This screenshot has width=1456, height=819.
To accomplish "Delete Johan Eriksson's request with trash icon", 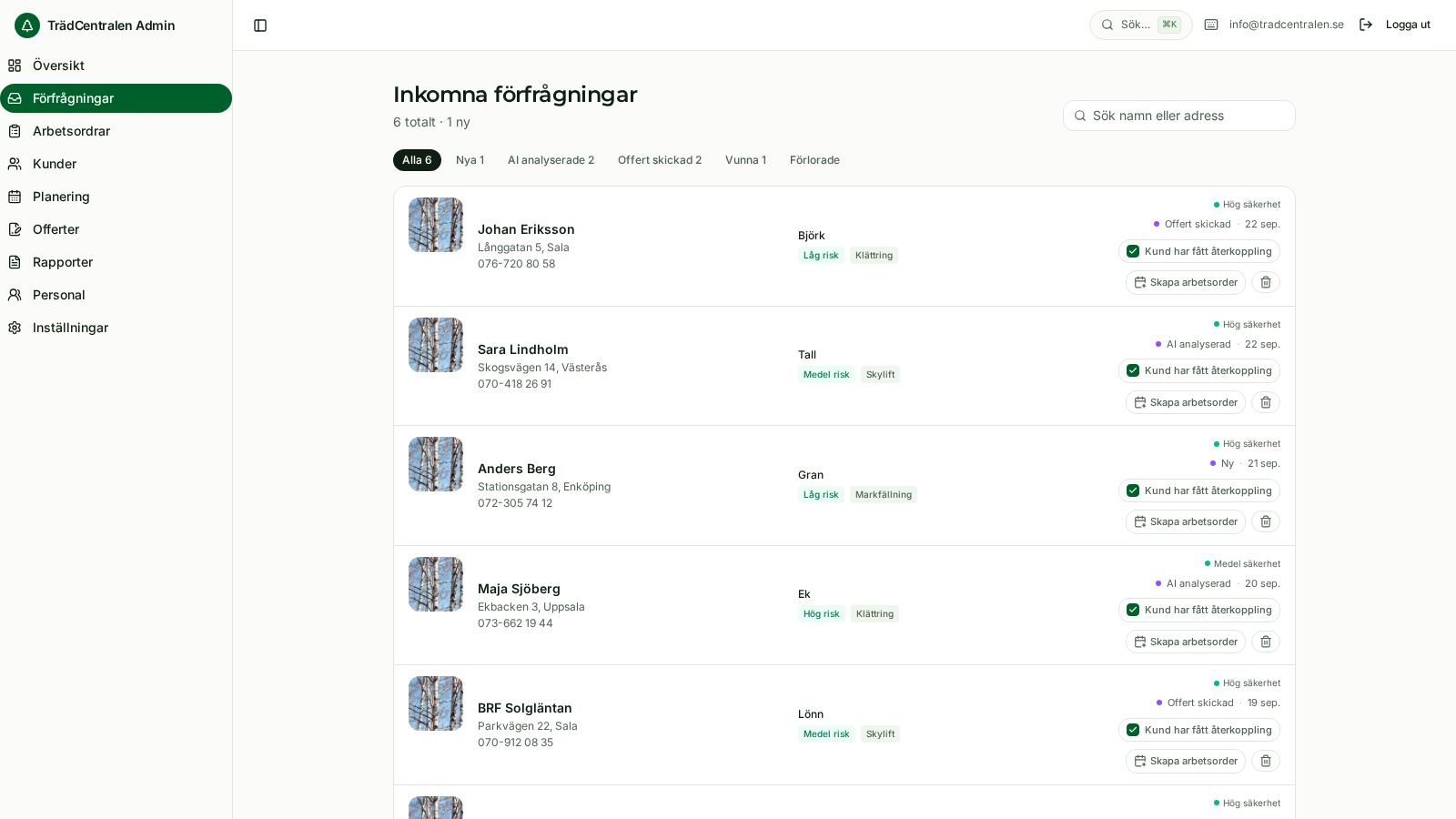I will 1266,282.
